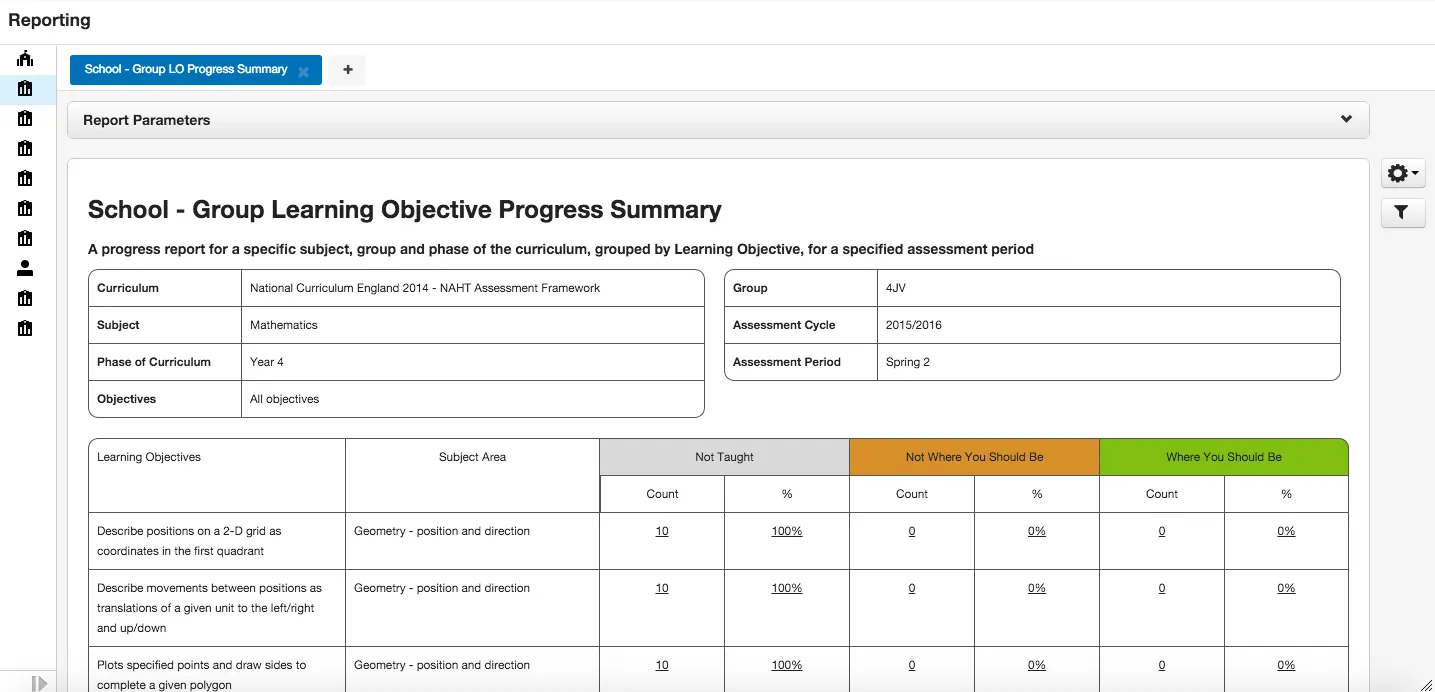Image resolution: width=1435 pixels, height=692 pixels.
Task: Click Where You Should Be 0%, Describe movements row
Action: (x=1286, y=588)
